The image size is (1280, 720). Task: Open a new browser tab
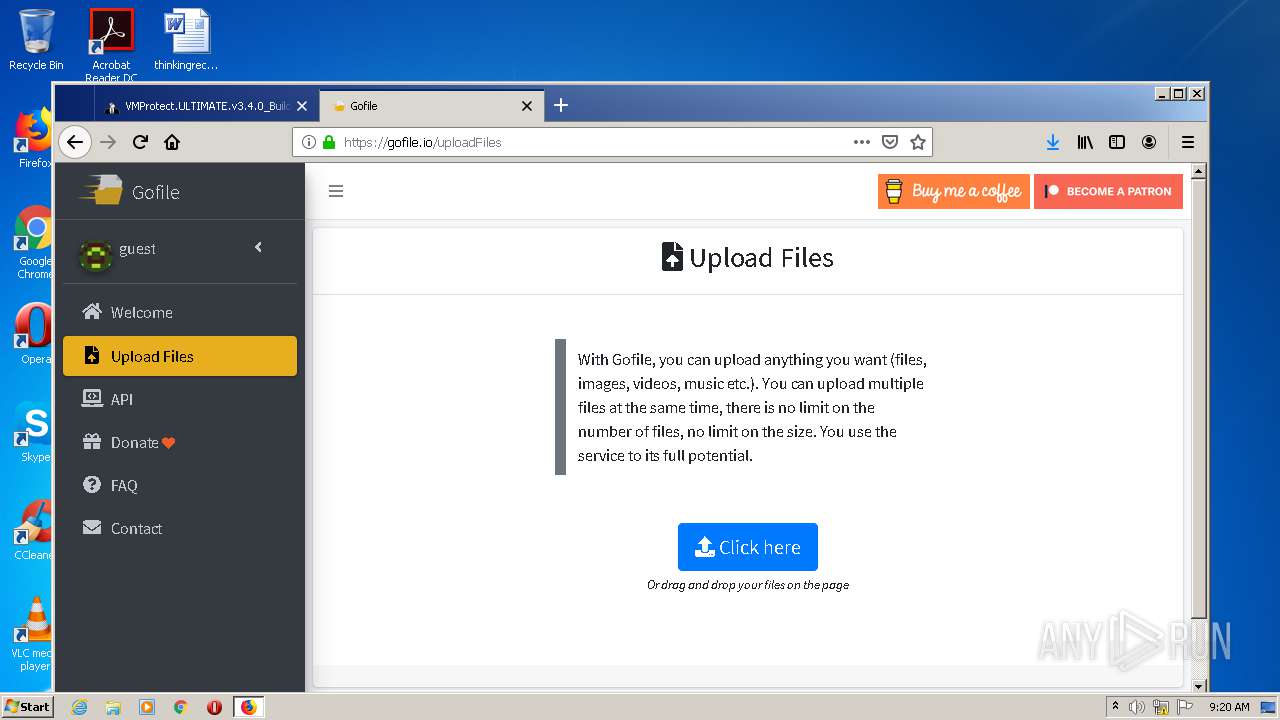[x=561, y=105]
